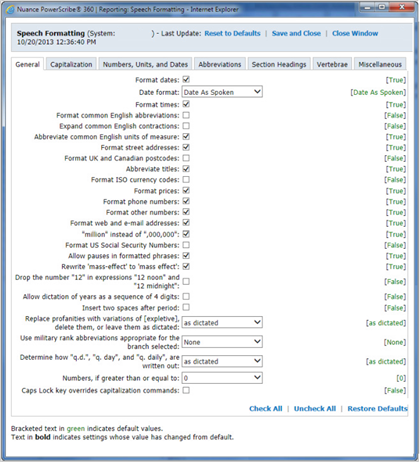Click the [None] default value text

(x=395, y=342)
